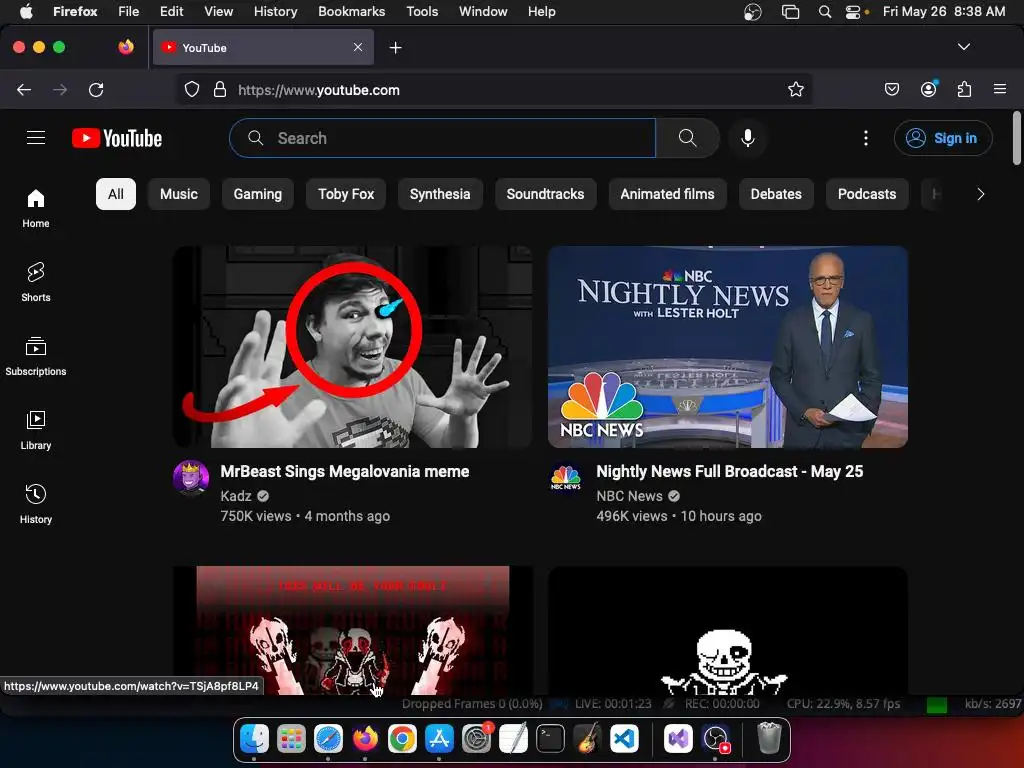Open Spotlight search in menu bar
This screenshot has width=1024, height=768.
click(825, 12)
